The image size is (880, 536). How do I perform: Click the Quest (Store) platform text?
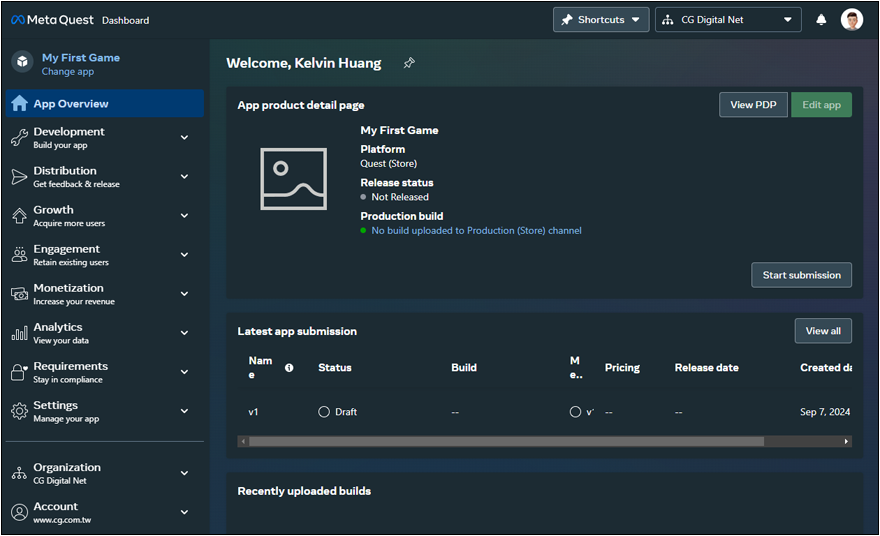(388, 164)
